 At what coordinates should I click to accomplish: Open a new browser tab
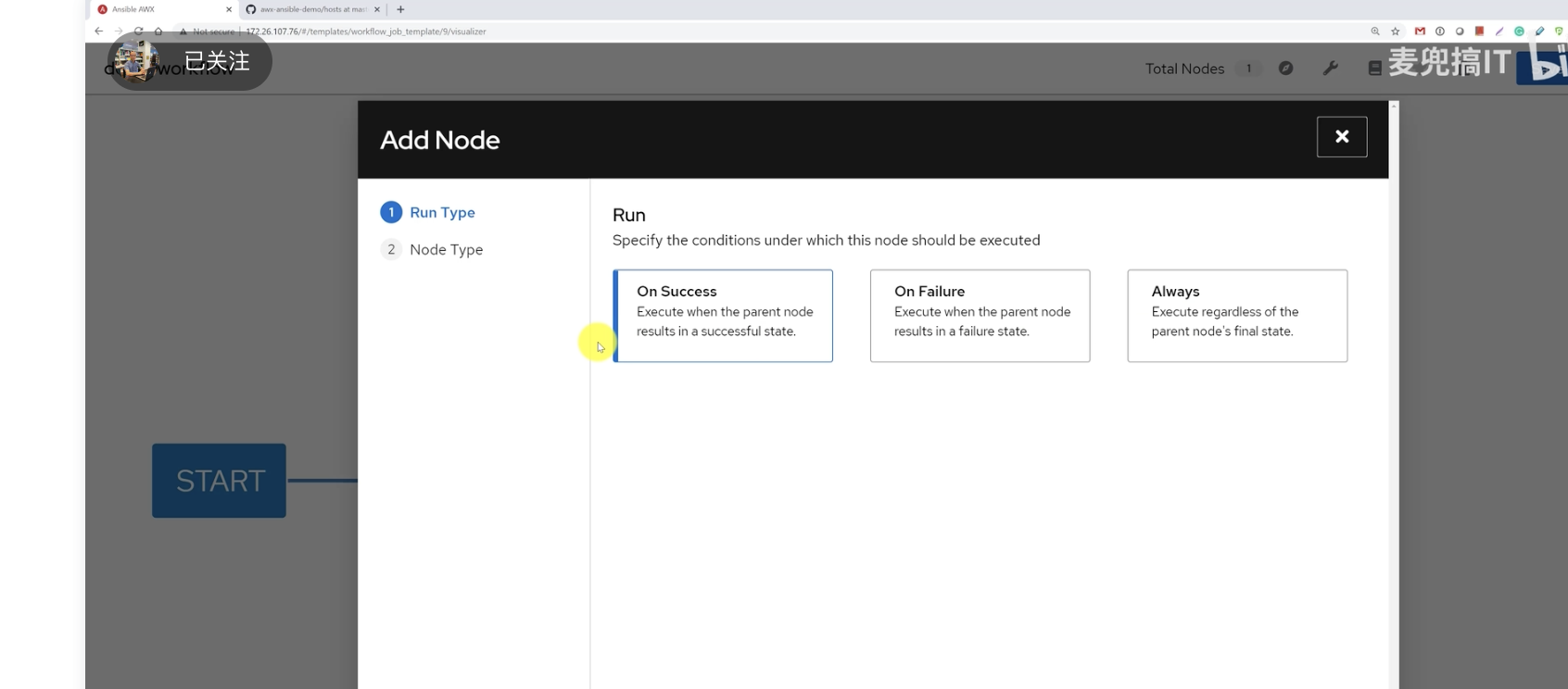pyautogui.click(x=400, y=9)
